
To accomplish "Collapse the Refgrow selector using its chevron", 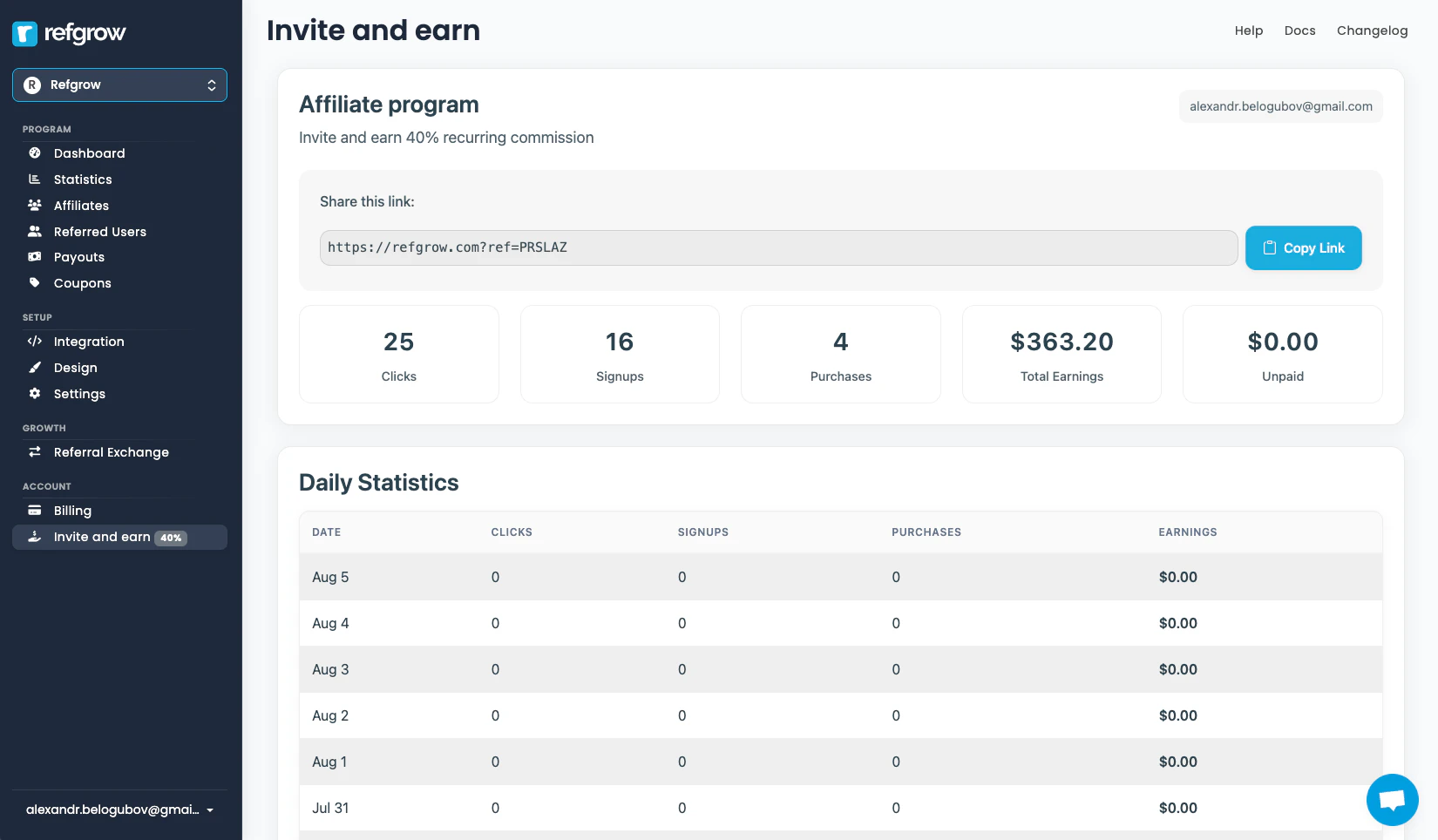I will coord(212,85).
